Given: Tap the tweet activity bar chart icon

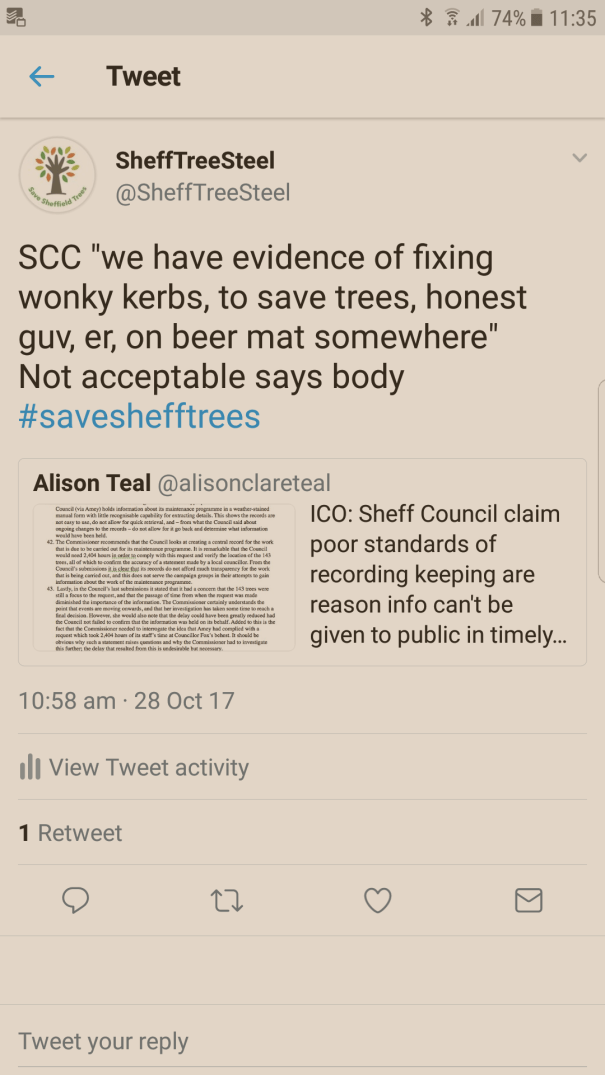Looking at the screenshot, I should click(x=30, y=768).
